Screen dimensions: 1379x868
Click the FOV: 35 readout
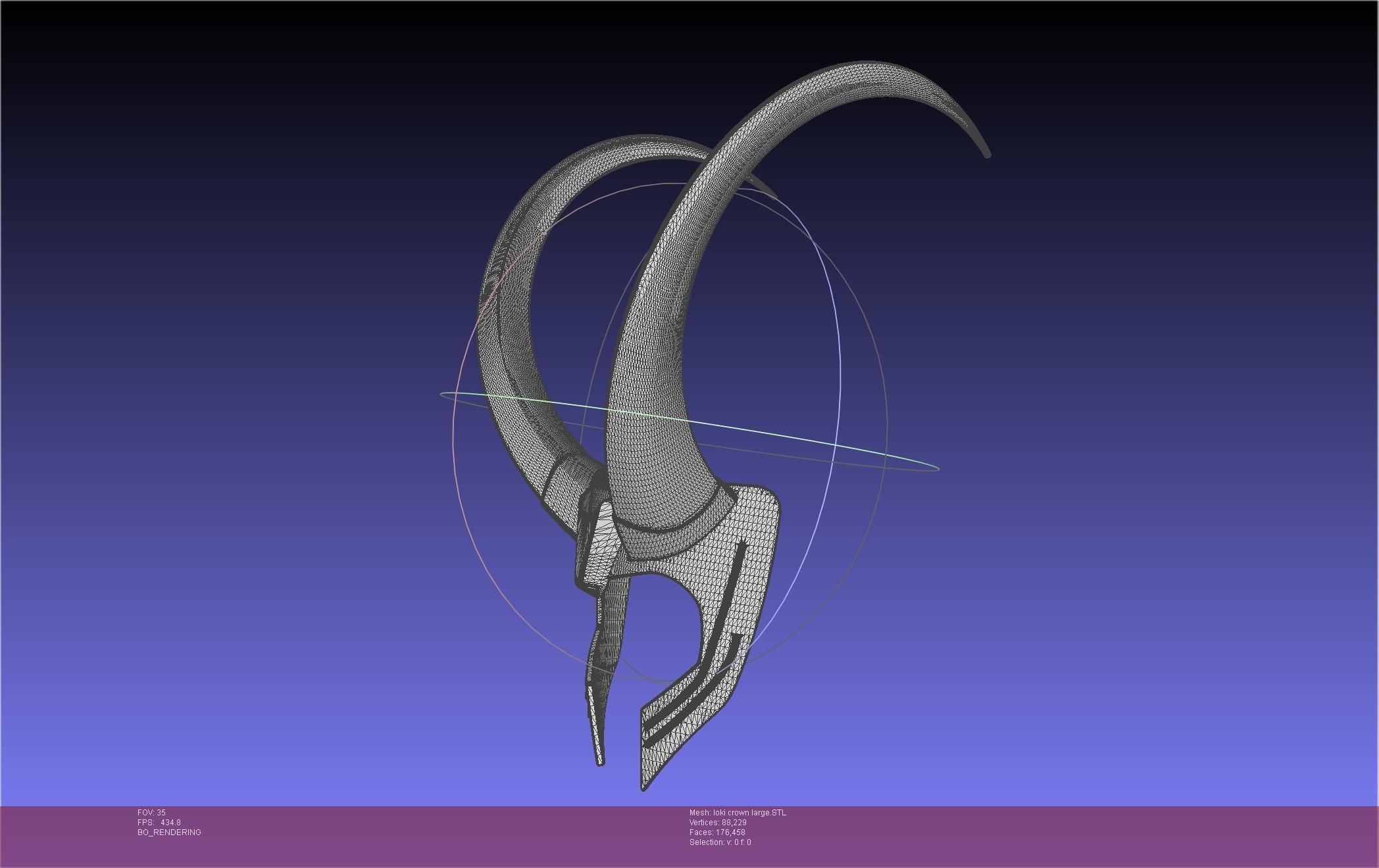(x=151, y=813)
